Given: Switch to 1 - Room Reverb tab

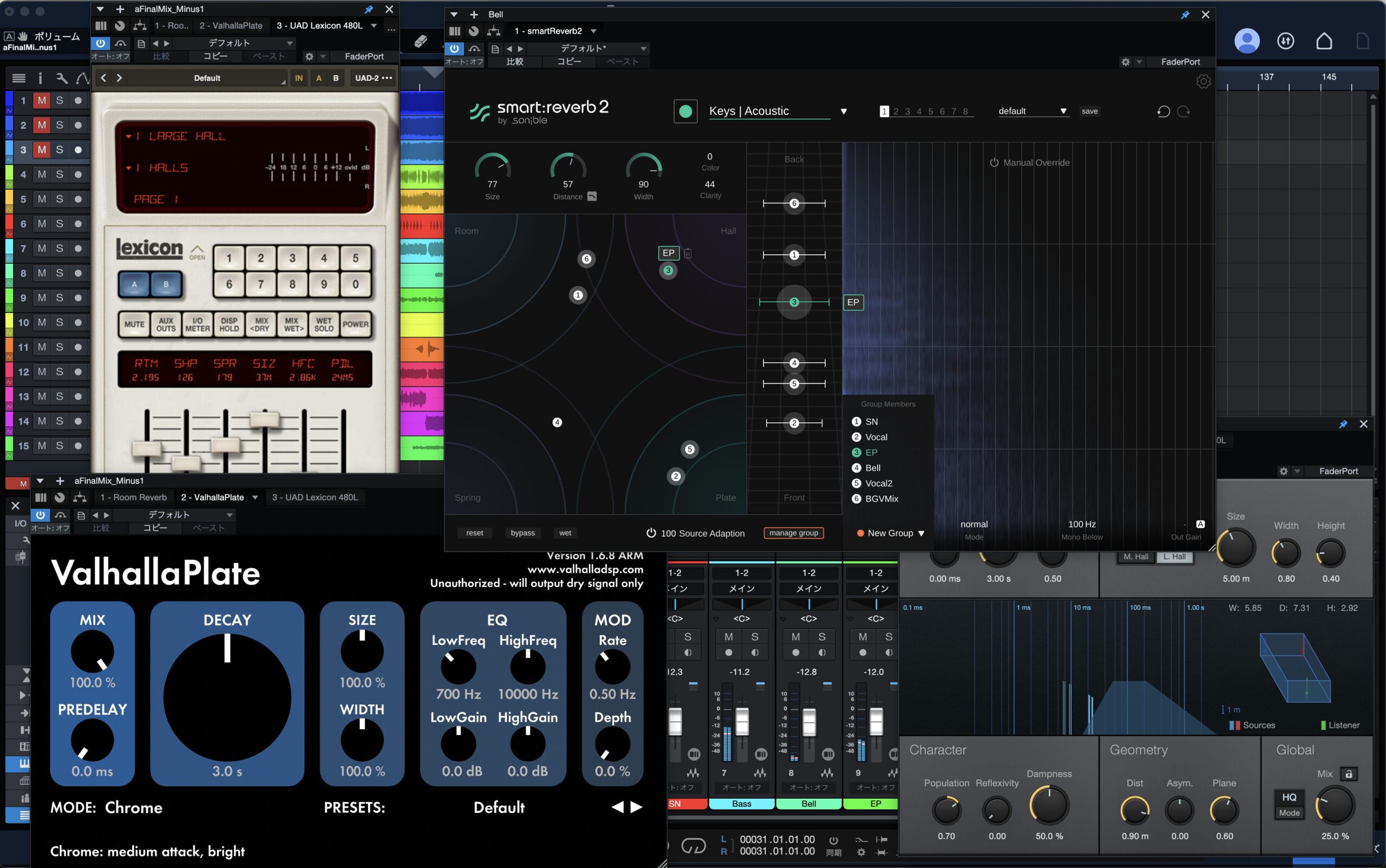Looking at the screenshot, I should point(134,498).
